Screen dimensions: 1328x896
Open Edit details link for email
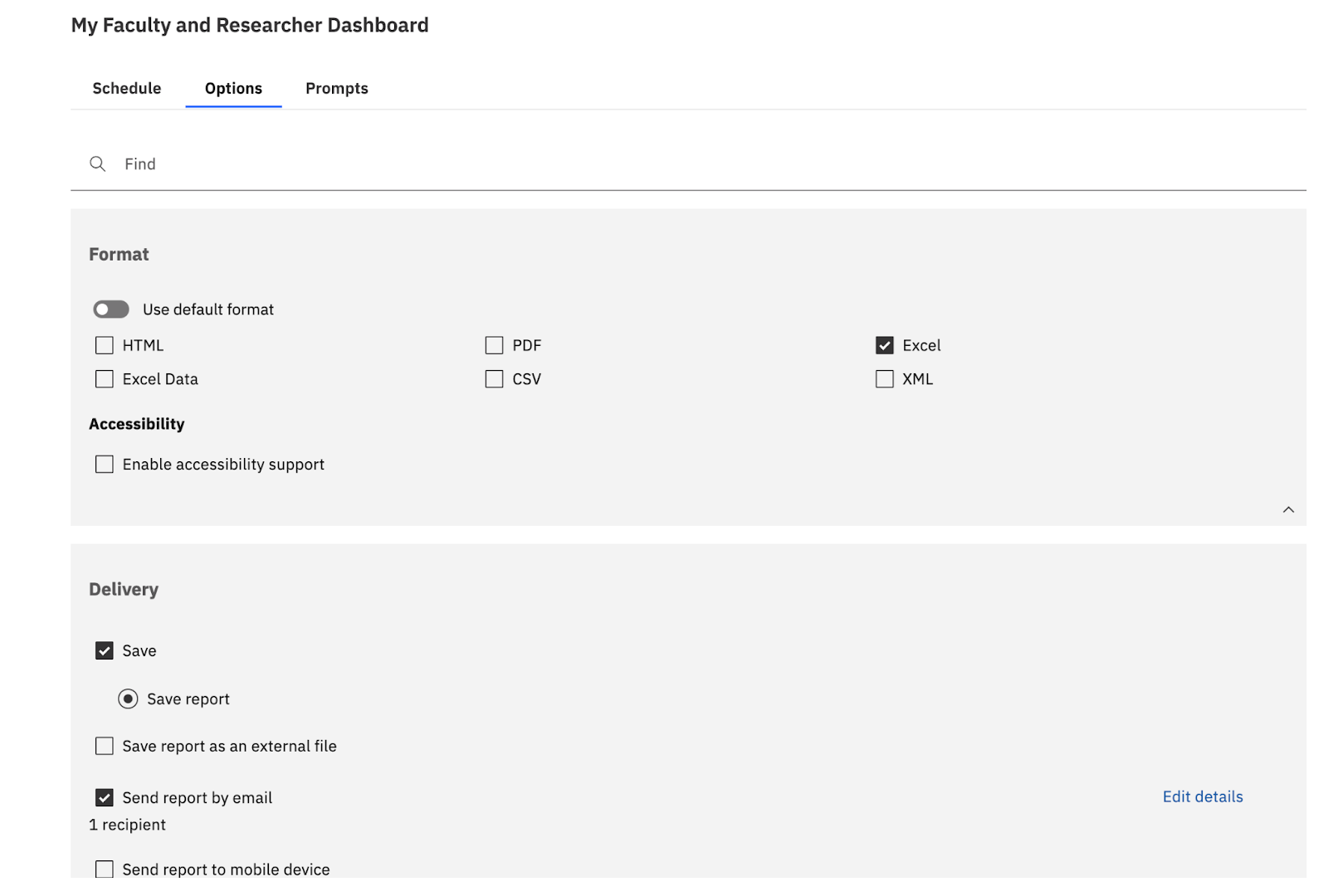pyautogui.click(x=1202, y=797)
